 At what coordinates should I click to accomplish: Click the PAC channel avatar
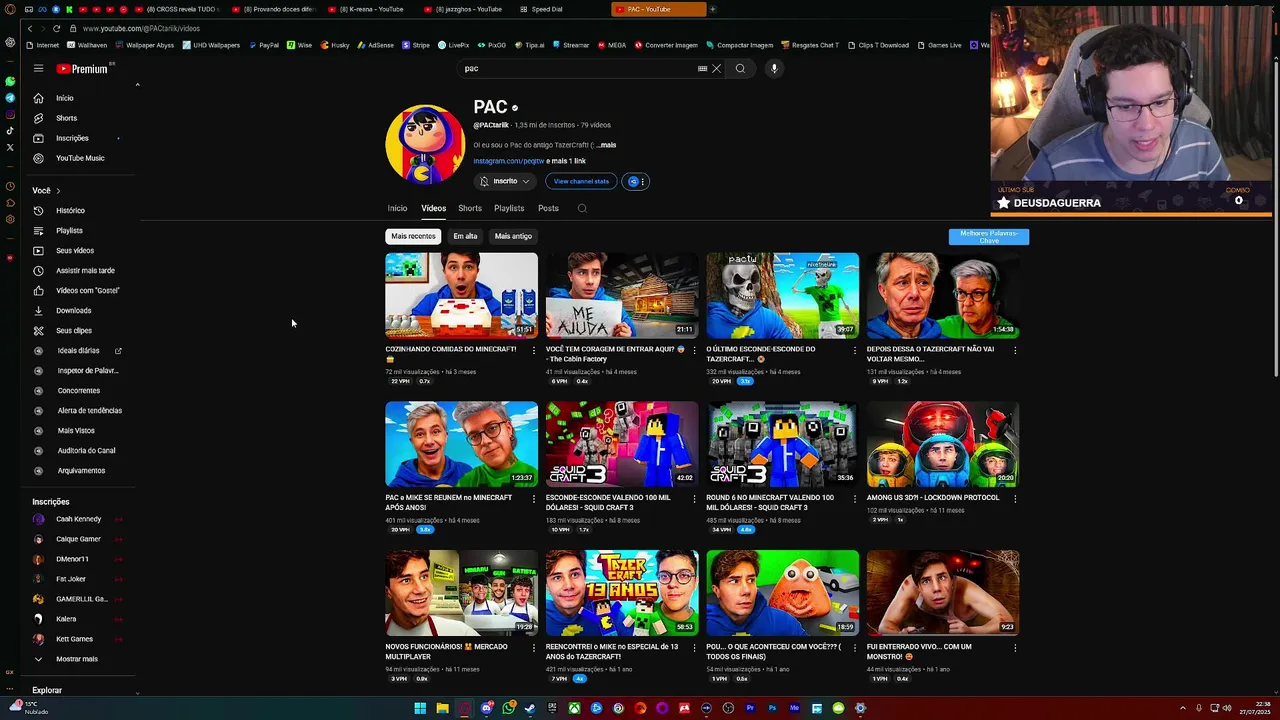pos(425,144)
